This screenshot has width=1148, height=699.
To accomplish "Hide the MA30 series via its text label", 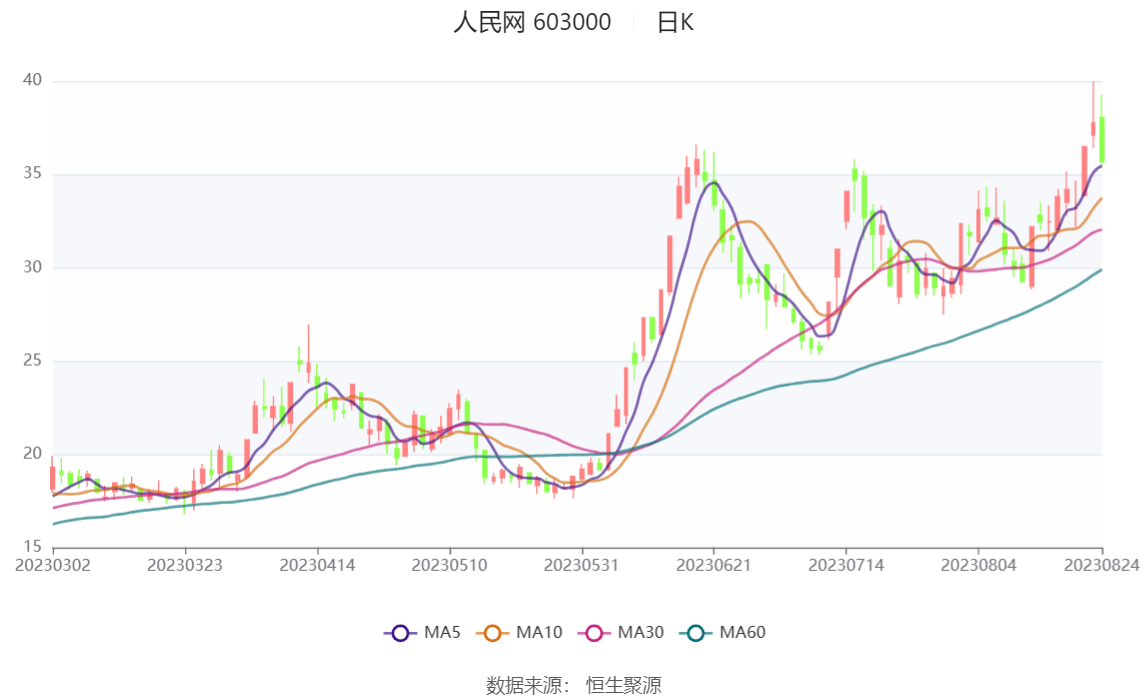I will pos(641,633).
